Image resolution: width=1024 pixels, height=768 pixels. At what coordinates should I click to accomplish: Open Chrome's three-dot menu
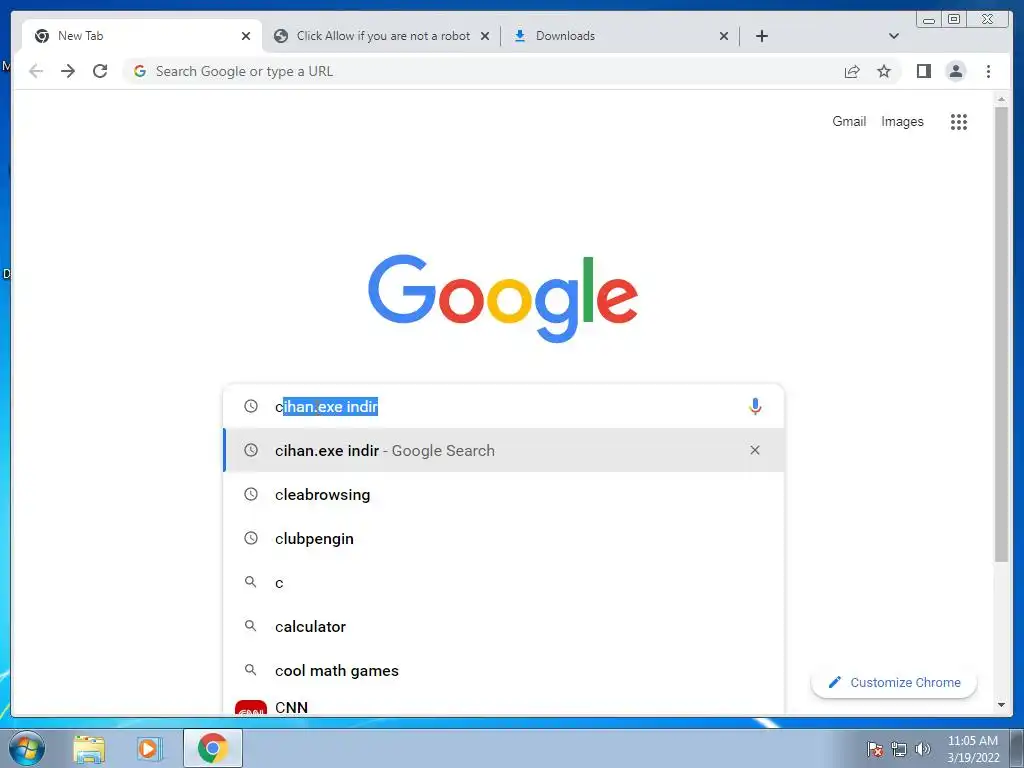tap(988, 71)
